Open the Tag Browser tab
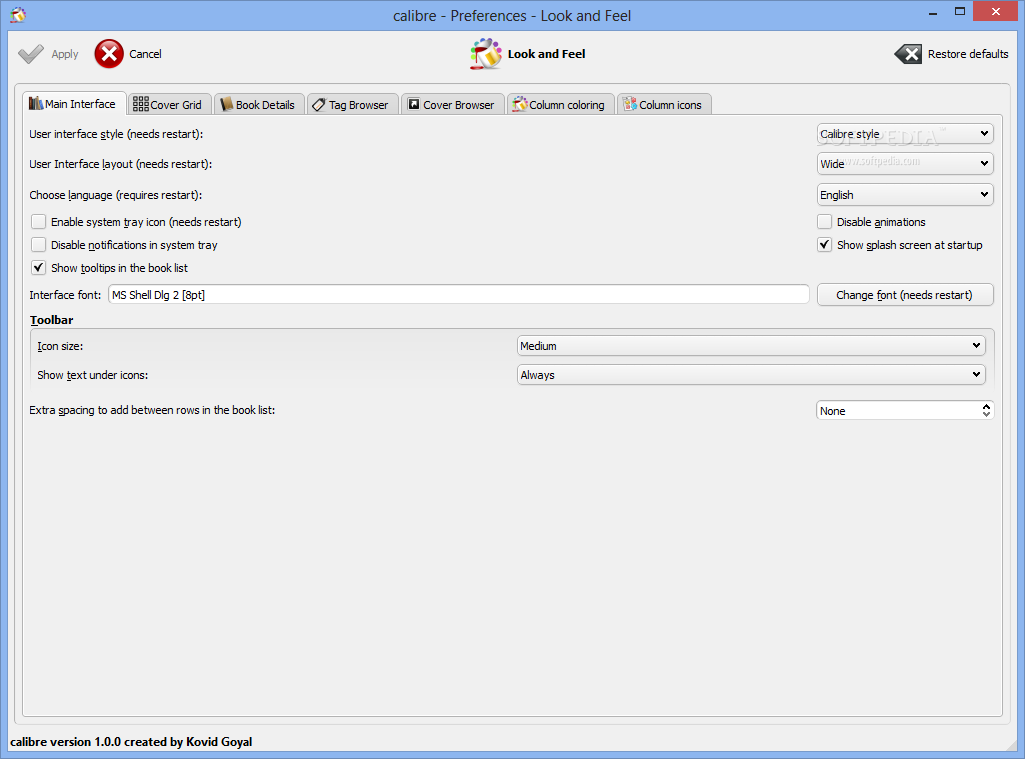The width and height of the screenshot is (1025, 759). pos(352,105)
